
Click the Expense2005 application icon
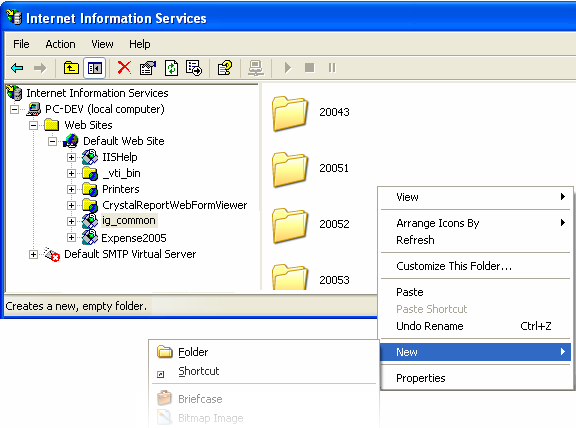coord(90,237)
